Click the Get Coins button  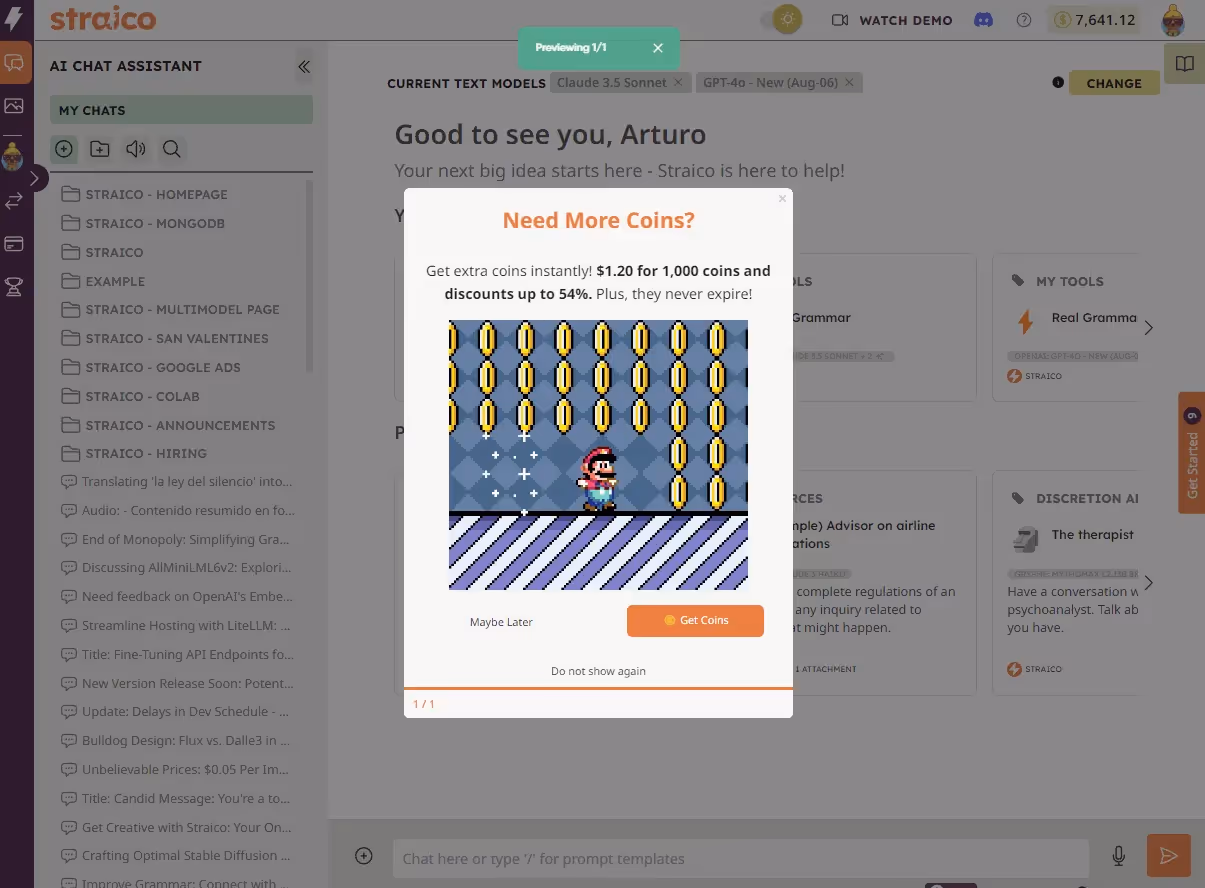point(695,620)
